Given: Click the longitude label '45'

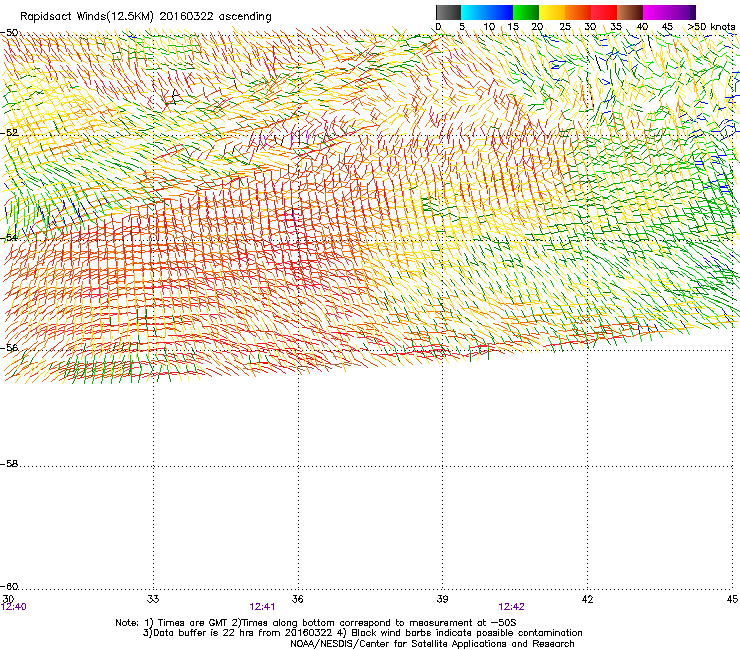Looking at the screenshot, I should coord(732,599).
